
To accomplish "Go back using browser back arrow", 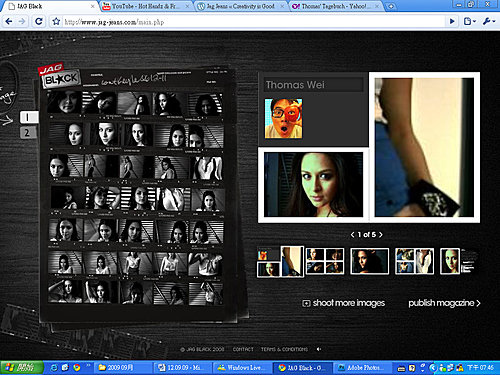I will (9, 22).
